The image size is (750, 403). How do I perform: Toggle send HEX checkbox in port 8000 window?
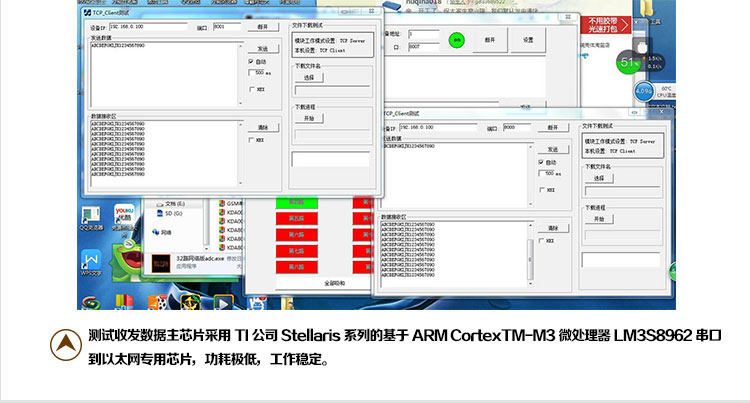point(541,190)
